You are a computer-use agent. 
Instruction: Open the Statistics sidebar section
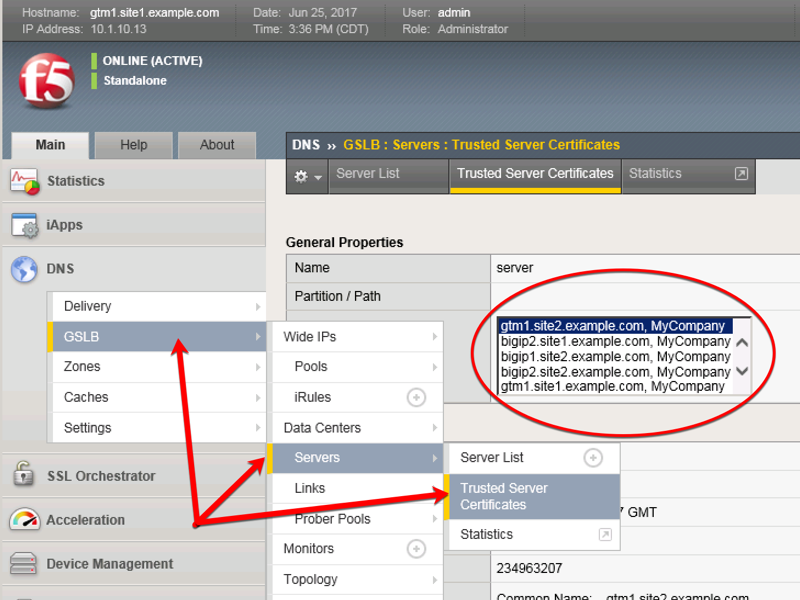tap(134, 181)
